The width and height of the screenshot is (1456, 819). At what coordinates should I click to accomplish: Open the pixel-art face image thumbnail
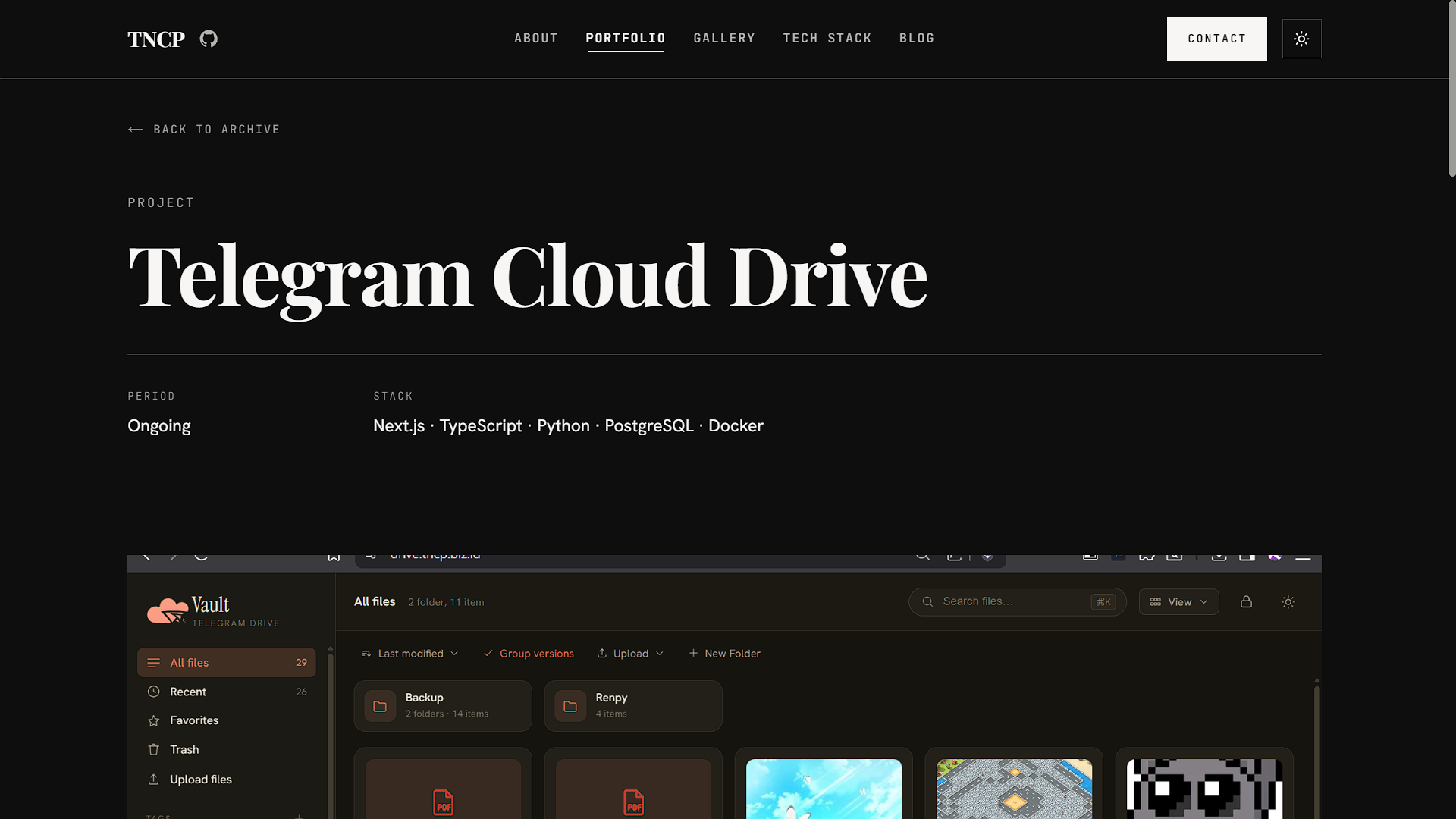tap(1204, 789)
